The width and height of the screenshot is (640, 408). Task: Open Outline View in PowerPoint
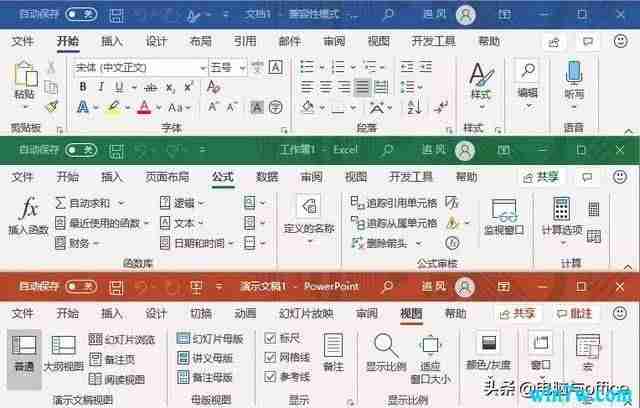[x=64, y=353]
